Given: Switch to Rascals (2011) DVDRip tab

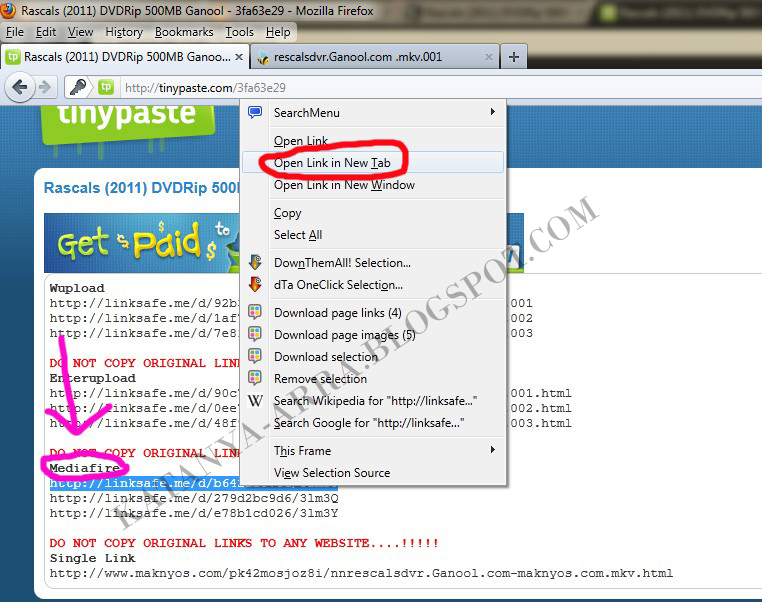Looking at the screenshot, I should (125, 57).
